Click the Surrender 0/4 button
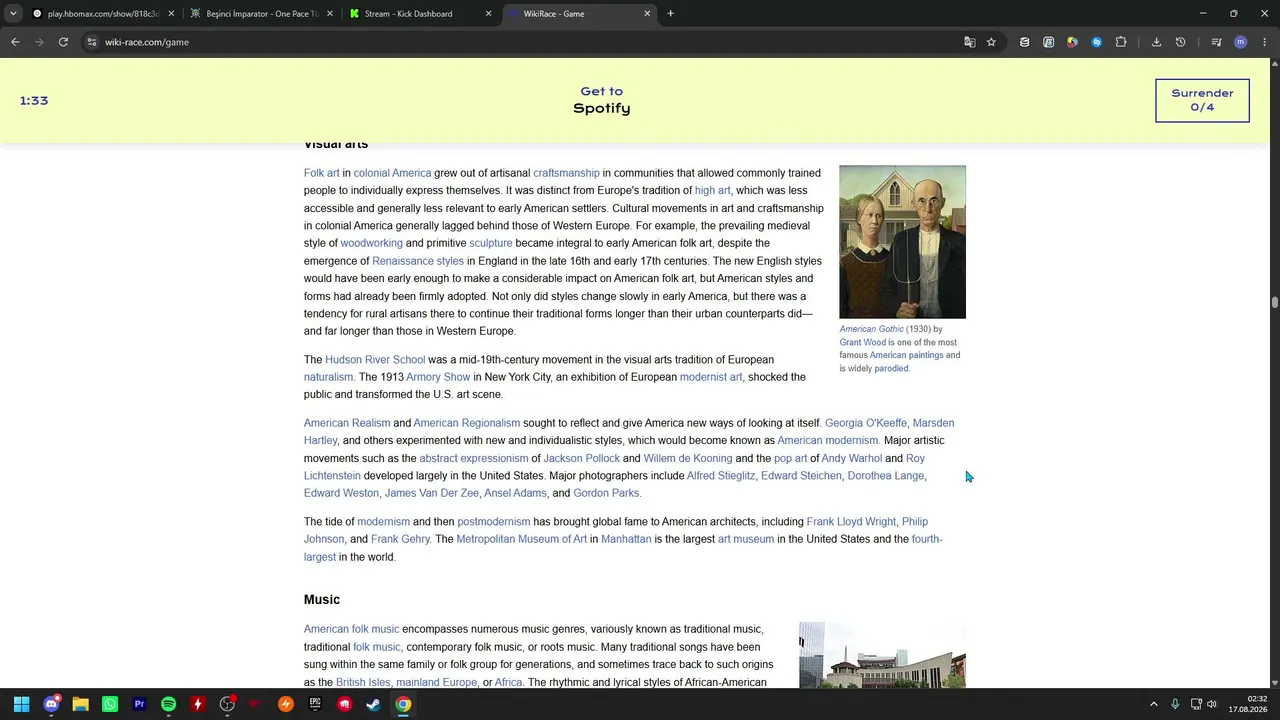The width and height of the screenshot is (1280, 720). pos(1202,100)
